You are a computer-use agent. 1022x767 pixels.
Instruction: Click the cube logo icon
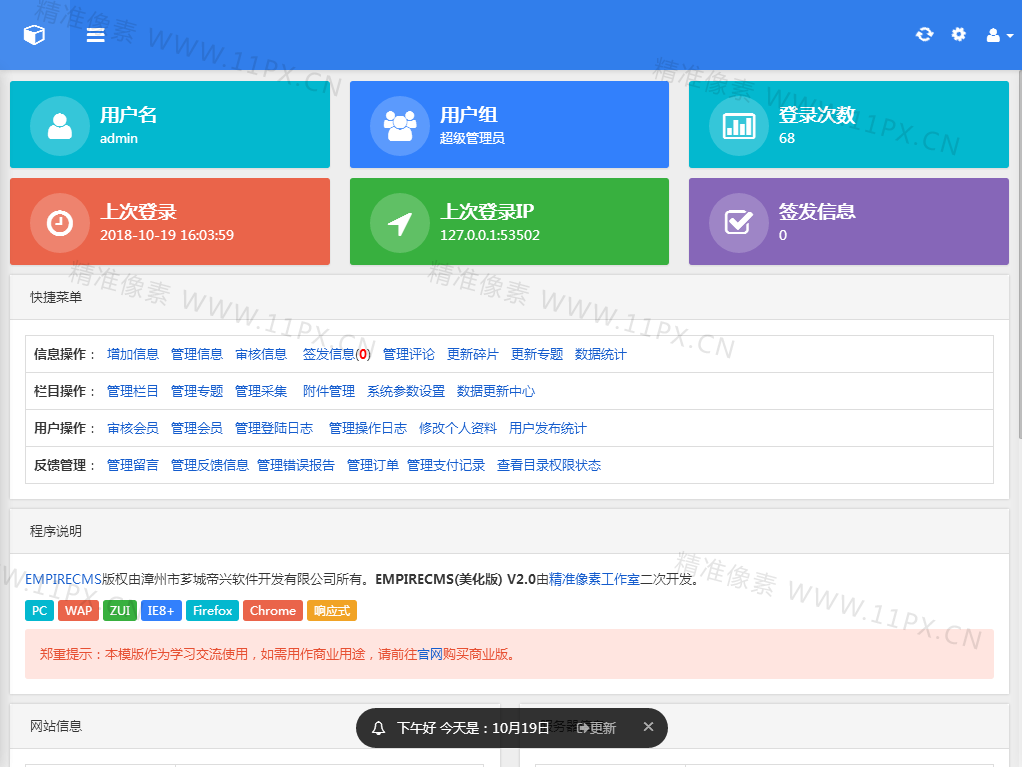coord(34,35)
